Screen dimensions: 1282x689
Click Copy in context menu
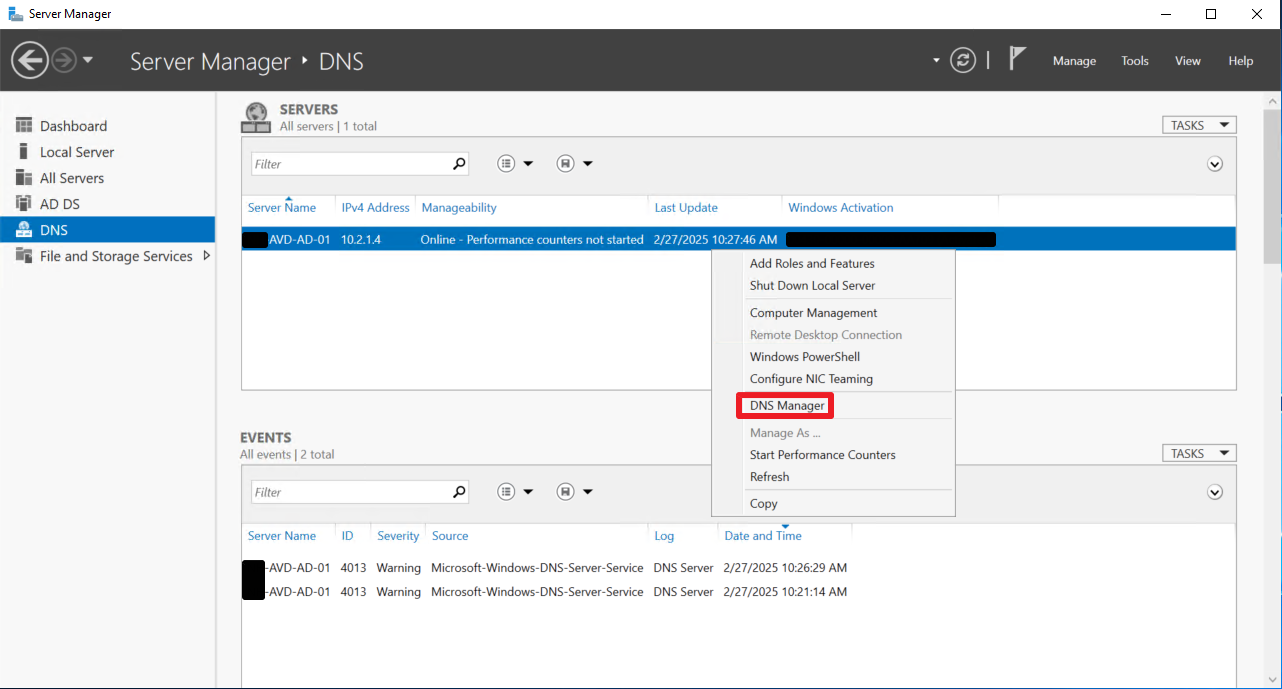click(763, 504)
